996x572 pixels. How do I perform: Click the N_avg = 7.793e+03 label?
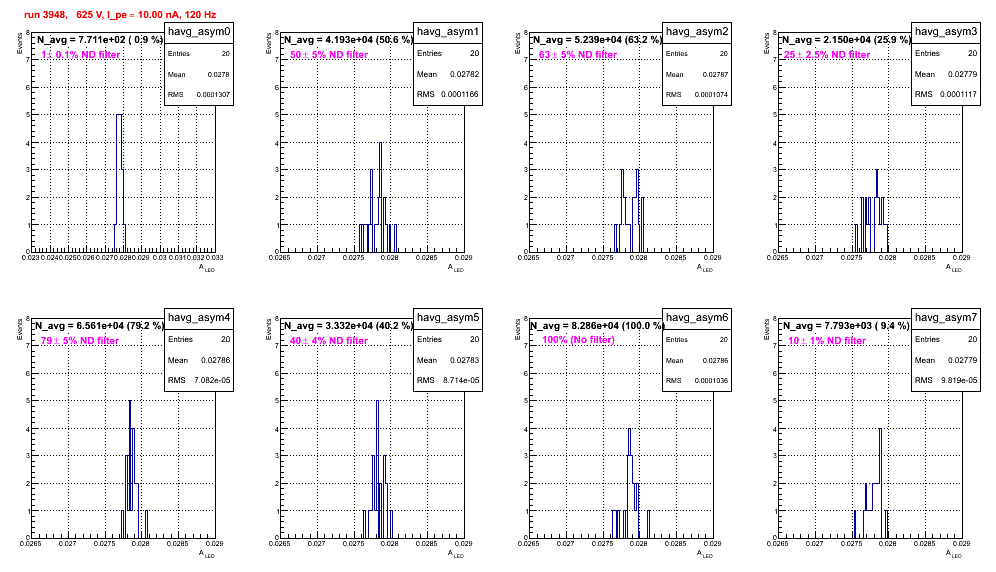click(847, 325)
